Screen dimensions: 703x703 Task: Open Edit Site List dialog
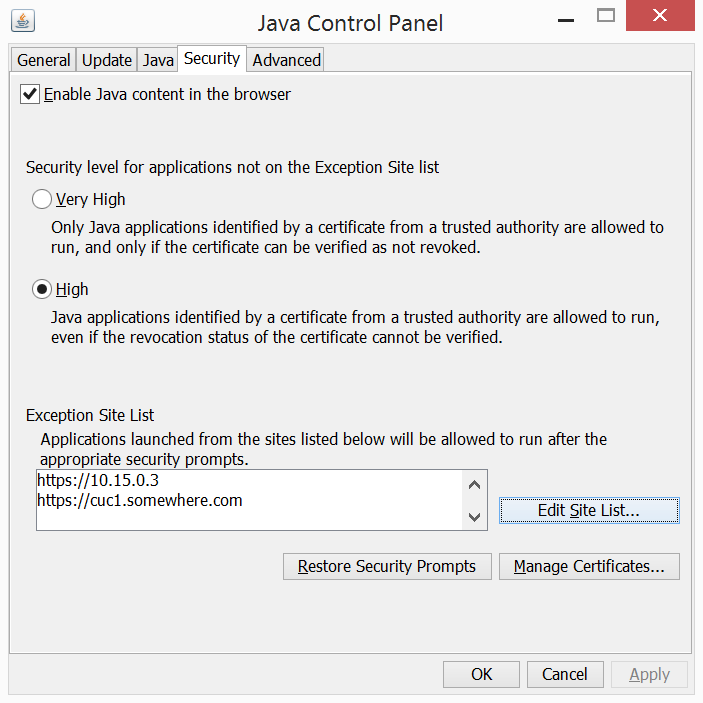[x=589, y=510]
